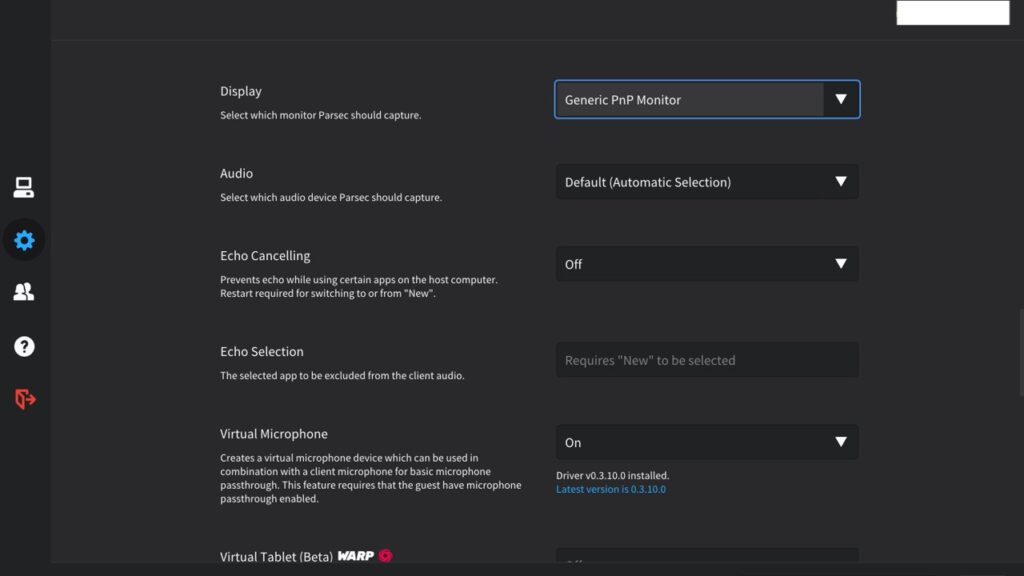Screen dimensions: 1024x576
Task: Click the disabled Echo Selection field
Action: click(x=707, y=360)
